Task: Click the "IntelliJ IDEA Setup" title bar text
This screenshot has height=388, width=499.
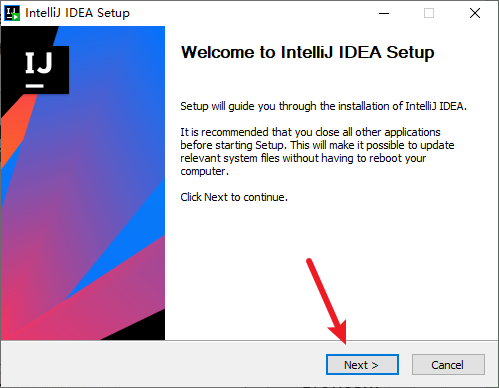Action: click(77, 13)
